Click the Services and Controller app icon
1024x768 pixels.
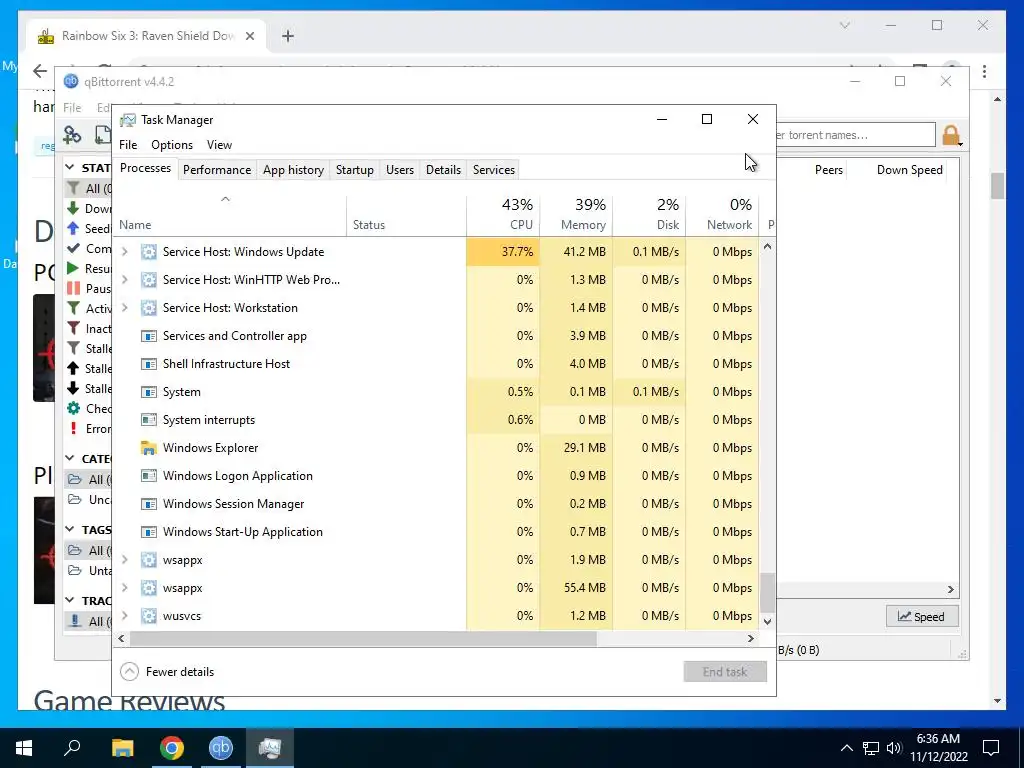tap(149, 336)
